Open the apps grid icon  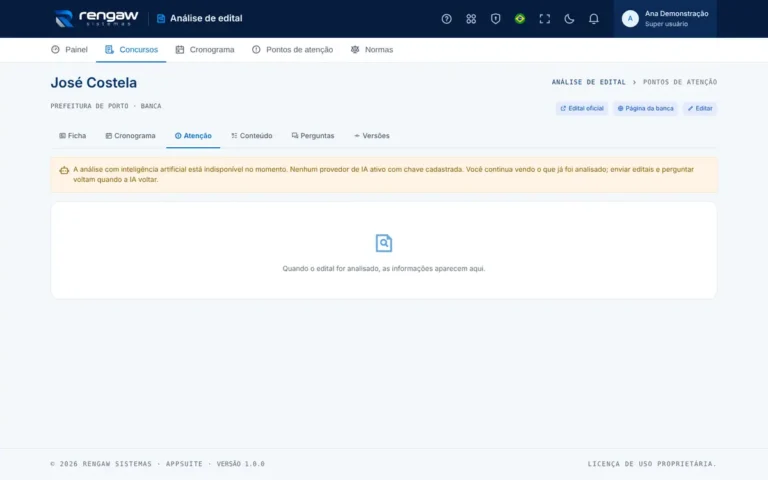click(471, 19)
